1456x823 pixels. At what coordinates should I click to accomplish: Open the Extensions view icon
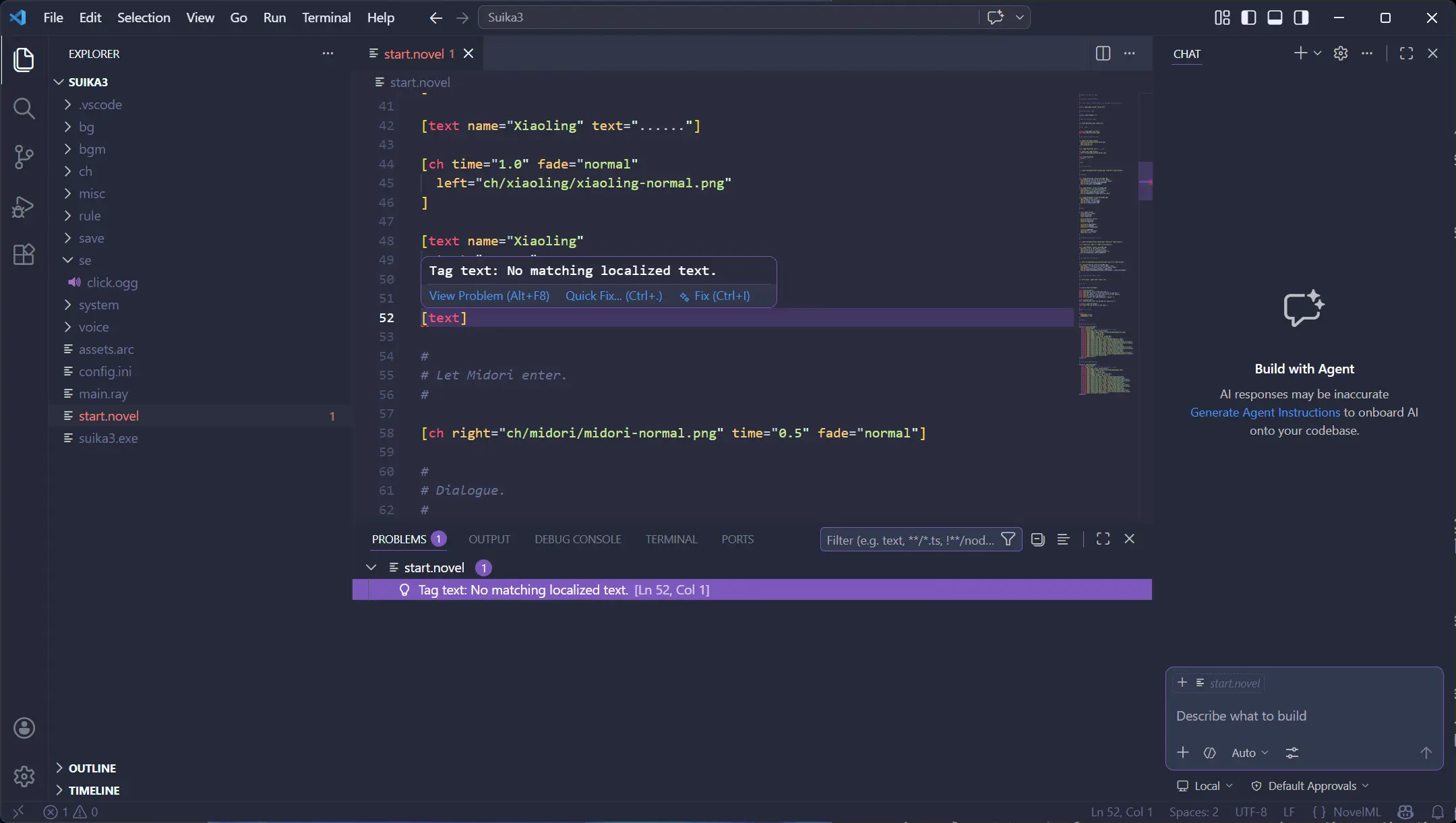coord(24,254)
